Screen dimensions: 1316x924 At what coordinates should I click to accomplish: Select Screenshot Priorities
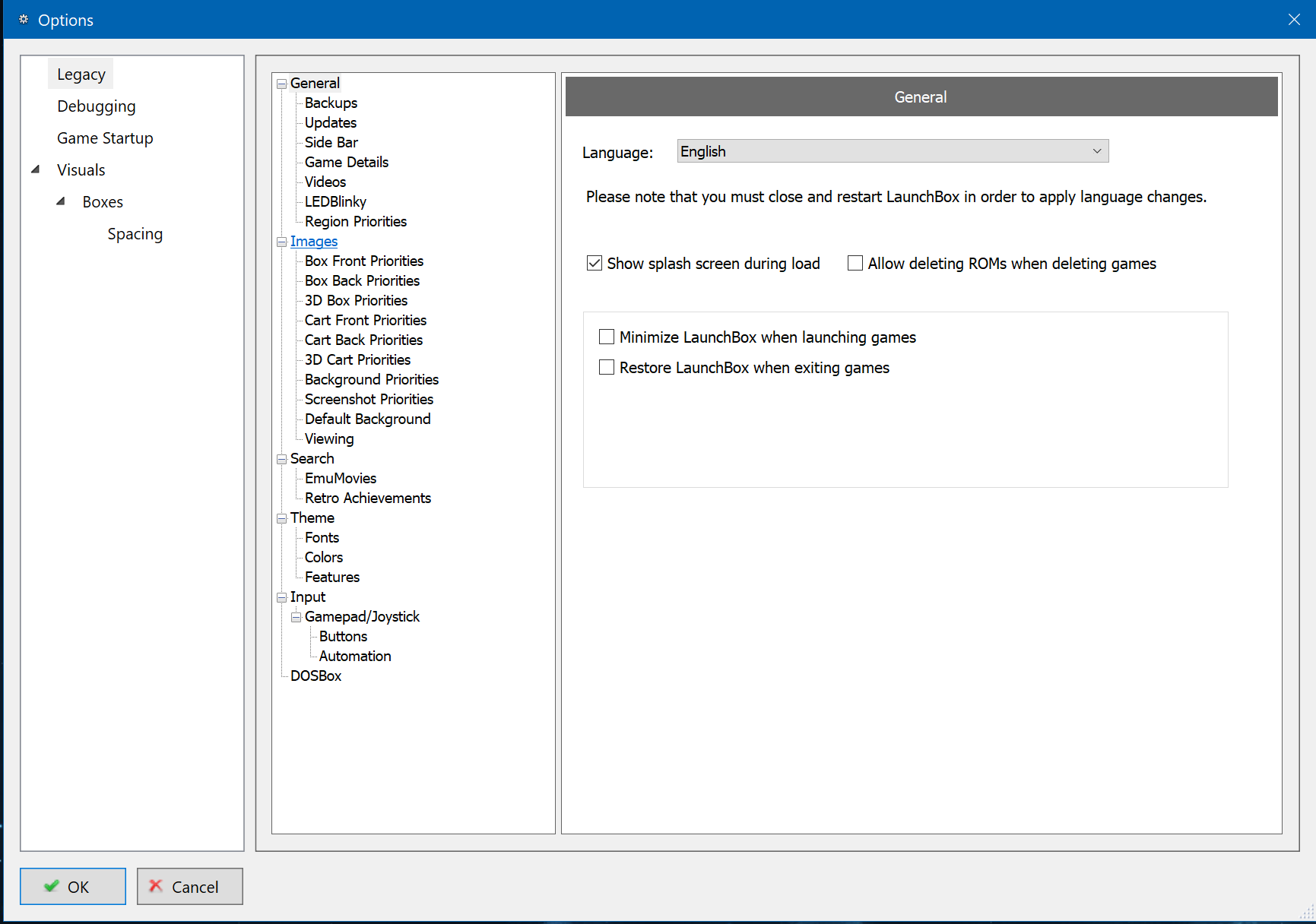(x=369, y=400)
